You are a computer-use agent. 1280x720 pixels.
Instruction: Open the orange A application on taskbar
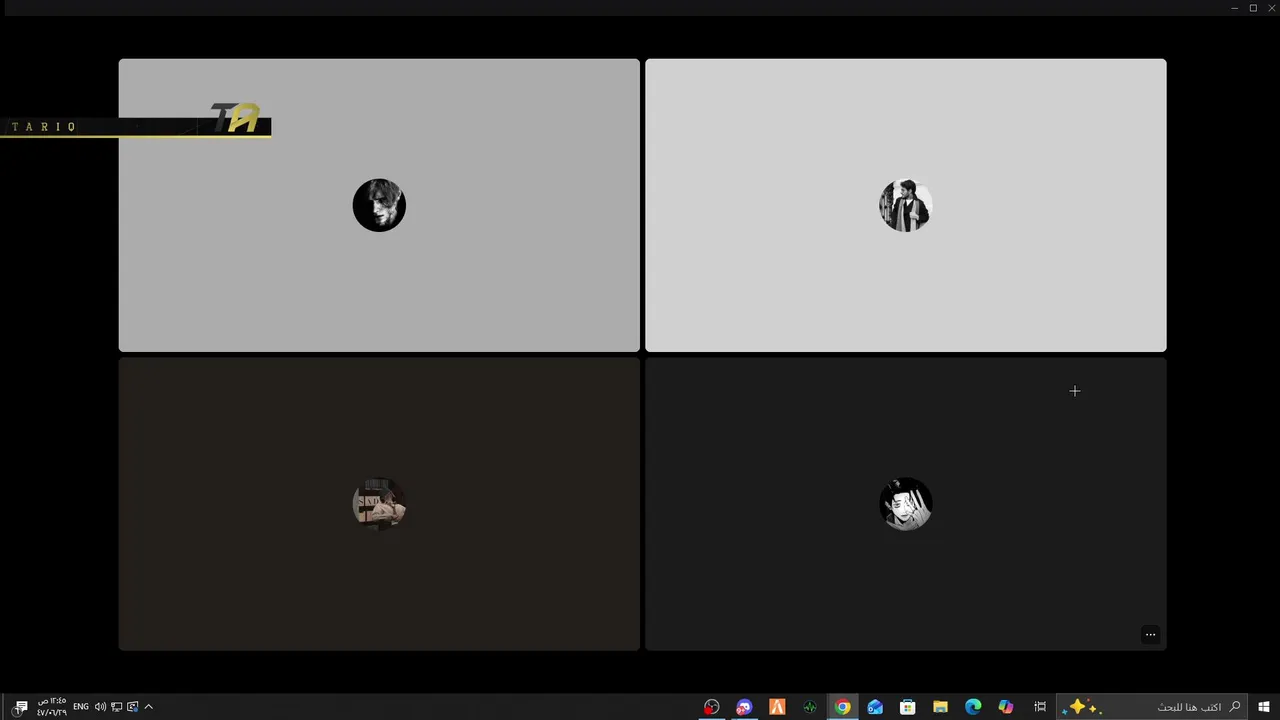coord(777,707)
